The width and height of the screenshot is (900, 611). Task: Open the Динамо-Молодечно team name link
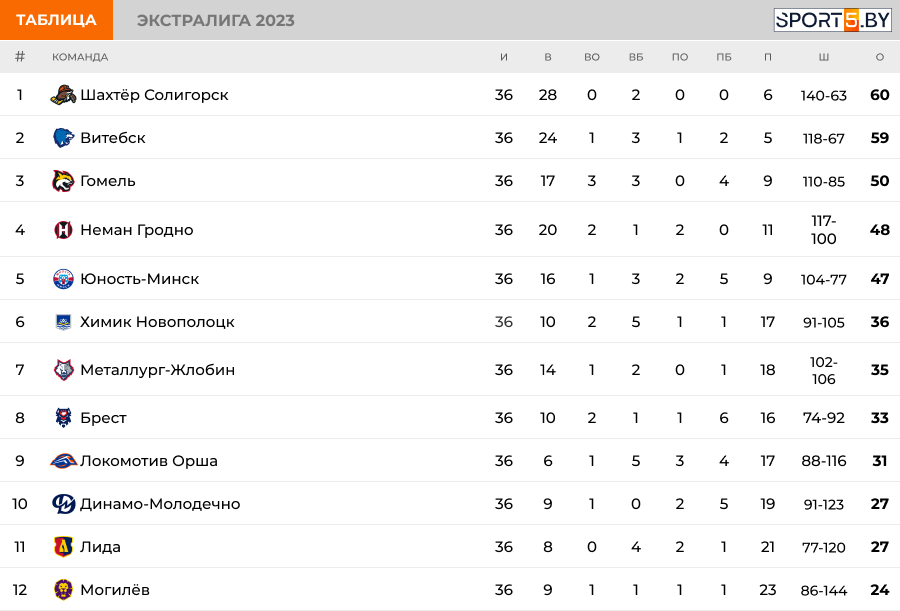coord(160,504)
